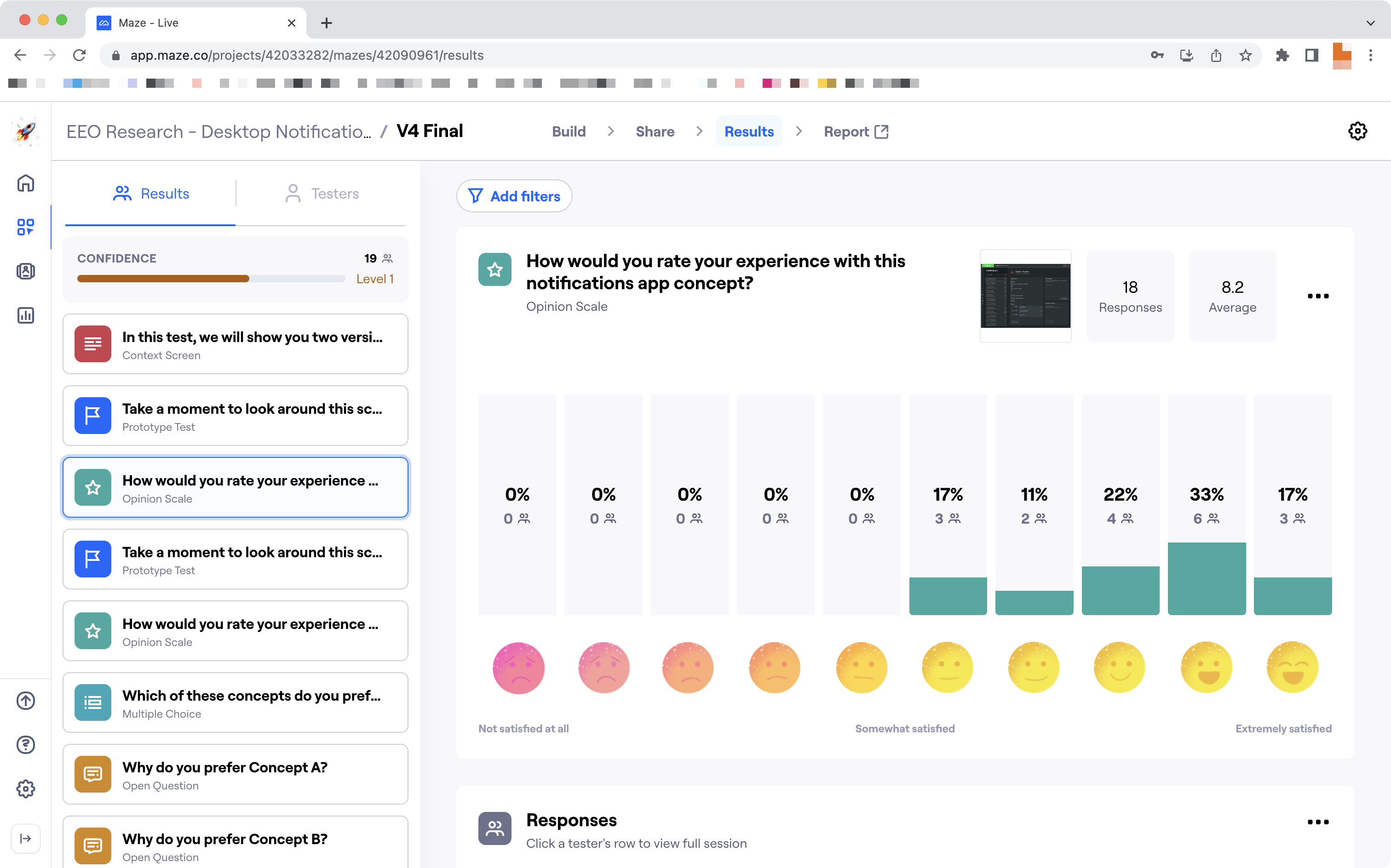
Task: Click the grinning happiest face emoji
Action: point(1292,668)
